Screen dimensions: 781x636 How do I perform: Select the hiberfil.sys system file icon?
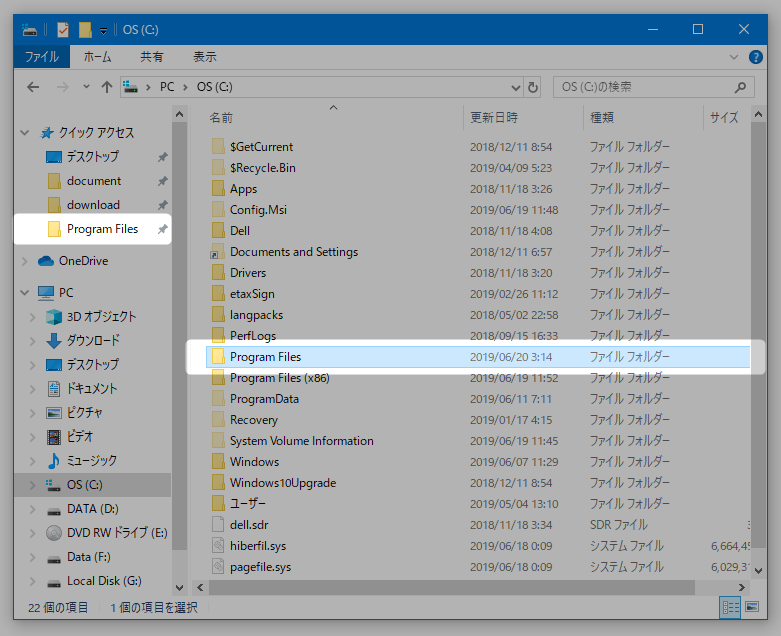pos(218,546)
